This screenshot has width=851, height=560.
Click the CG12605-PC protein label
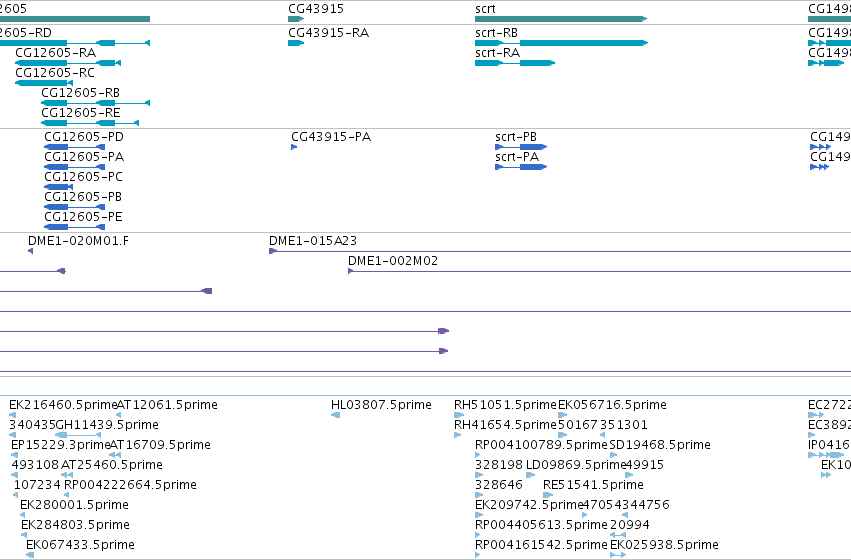(84, 177)
